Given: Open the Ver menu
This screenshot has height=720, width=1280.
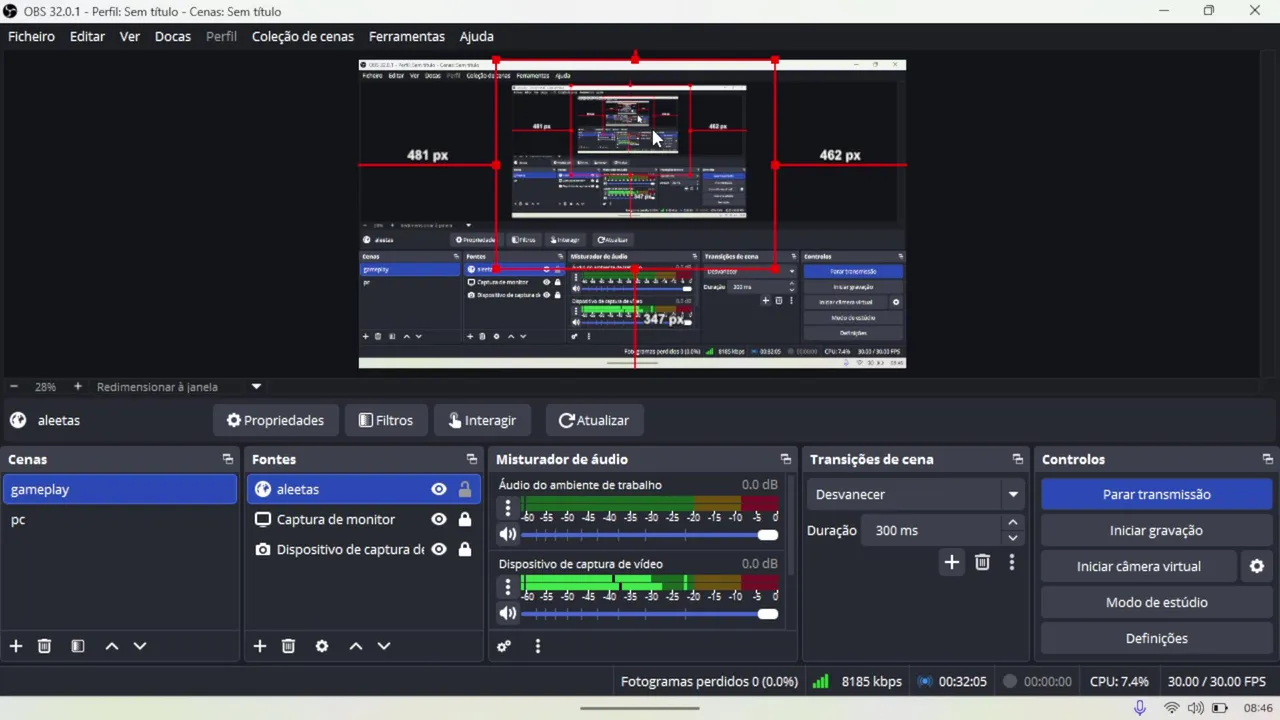Looking at the screenshot, I should [130, 36].
